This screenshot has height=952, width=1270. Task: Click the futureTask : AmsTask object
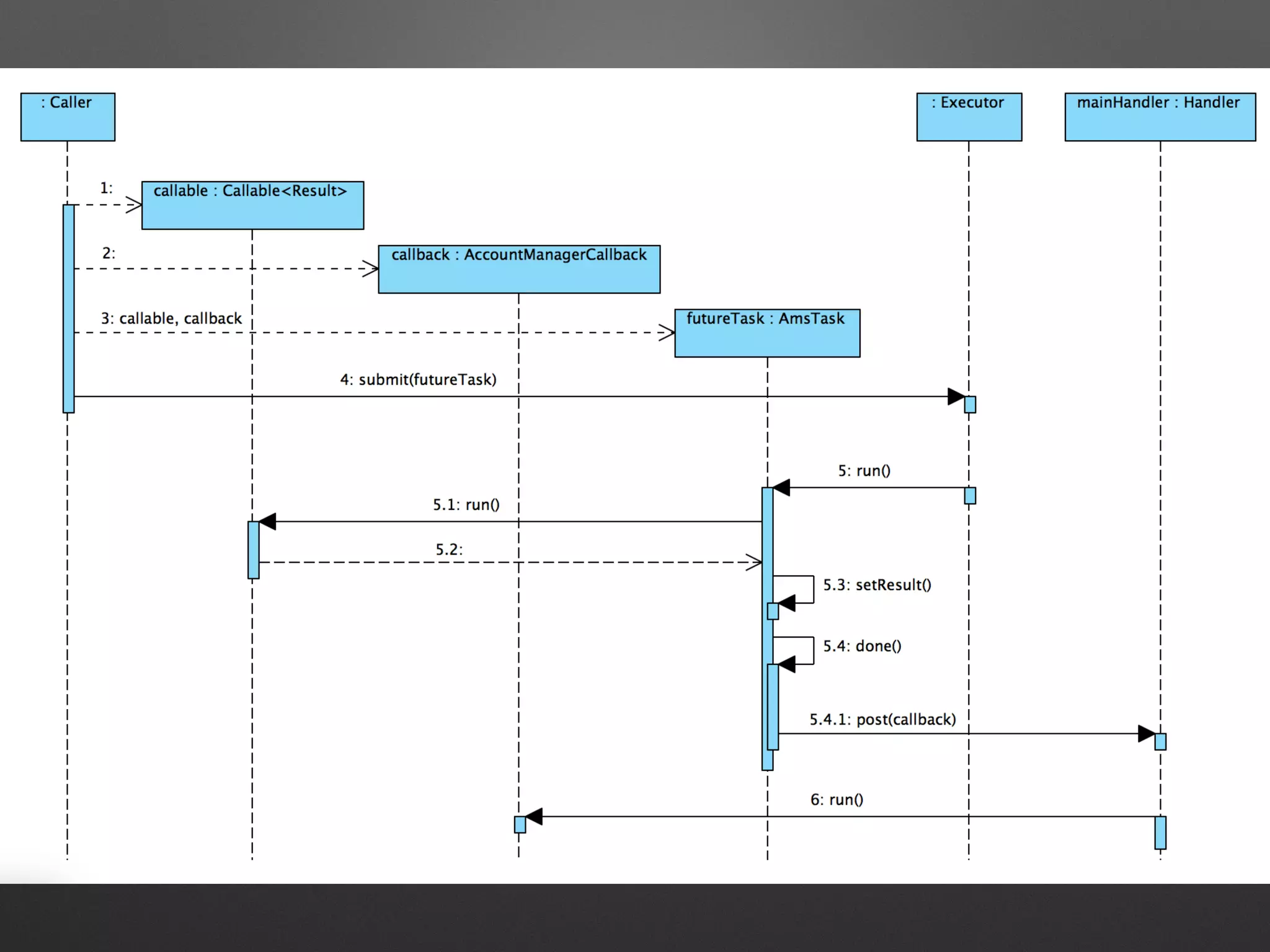coord(767,333)
